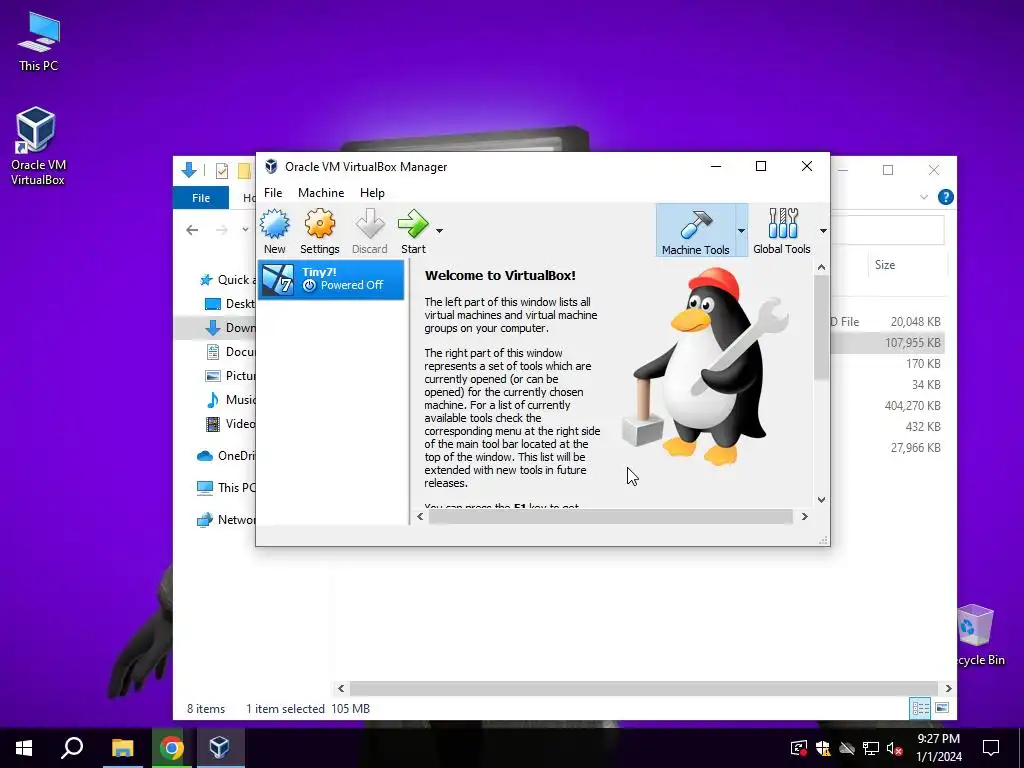Click the welcome pane horizontal scrollbar track
The image size is (1024, 768).
click(611, 517)
